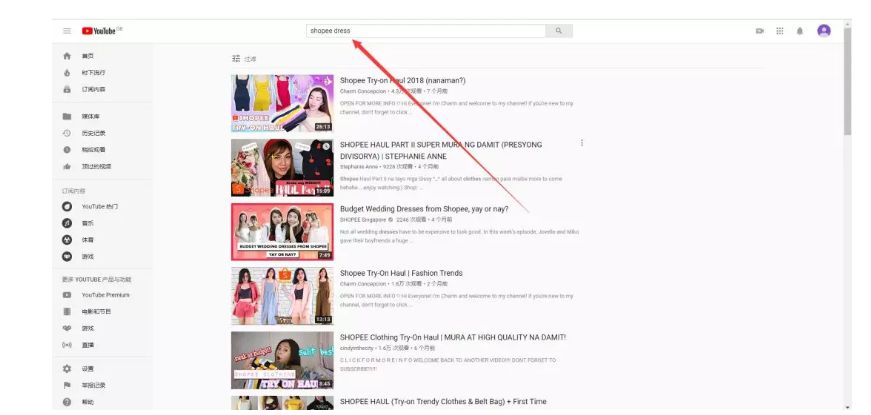
Task: Open SHOPEE Clothing Try-On Haul thumbnail
Action: (282, 360)
